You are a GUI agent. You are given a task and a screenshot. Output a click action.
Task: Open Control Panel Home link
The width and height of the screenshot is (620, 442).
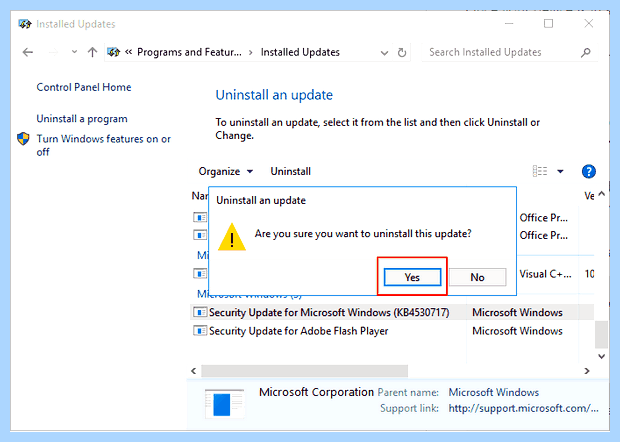coord(84,87)
